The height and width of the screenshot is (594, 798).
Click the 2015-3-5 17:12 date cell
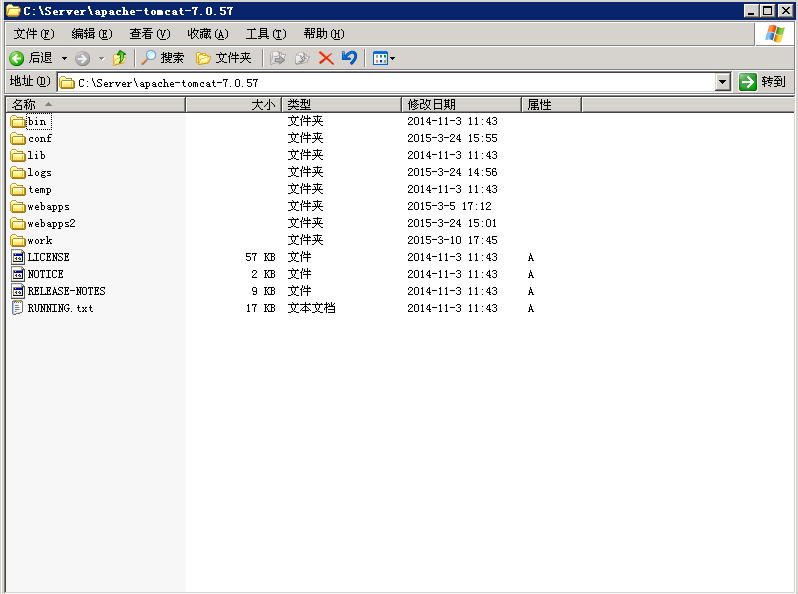pyautogui.click(x=449, y=206)
